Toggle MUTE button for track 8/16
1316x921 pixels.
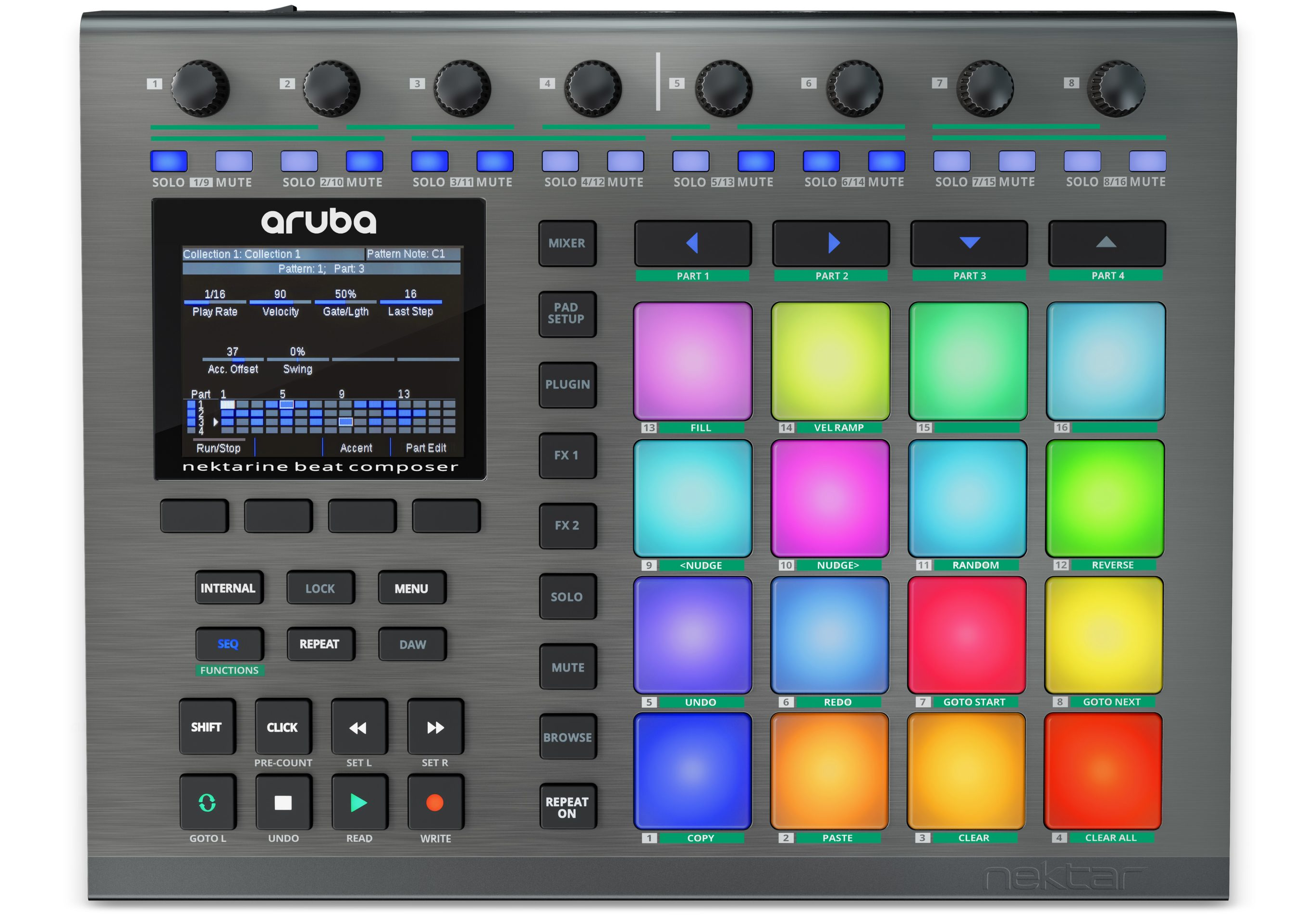(1147, 161)
